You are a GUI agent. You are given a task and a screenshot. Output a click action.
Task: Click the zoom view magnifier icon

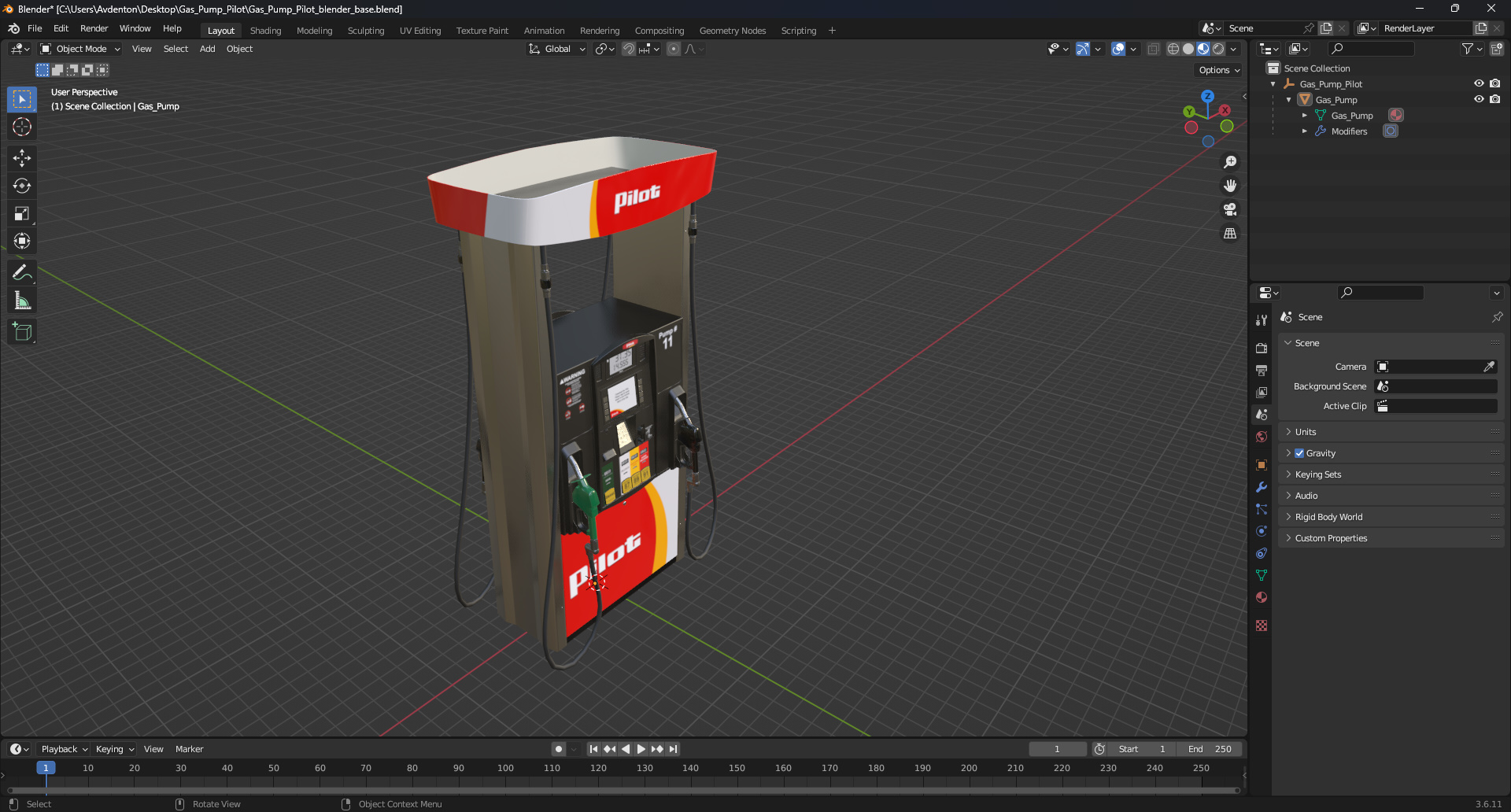tap(1230, 162)
